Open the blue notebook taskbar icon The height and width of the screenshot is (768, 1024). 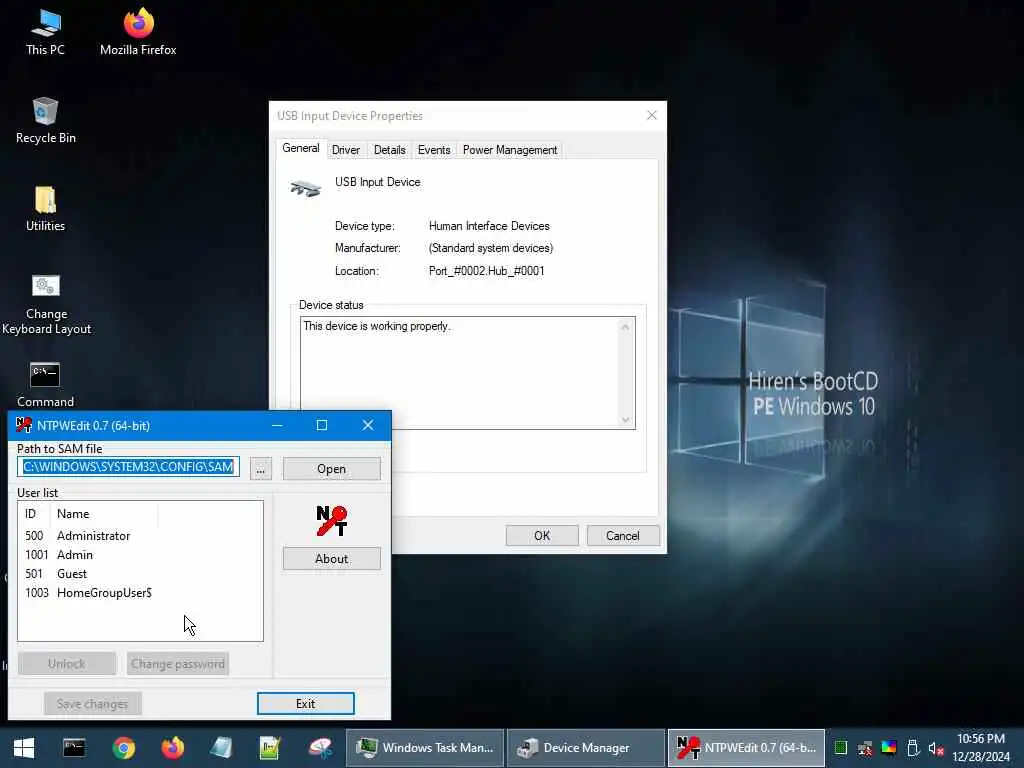(x=221, y=748)
